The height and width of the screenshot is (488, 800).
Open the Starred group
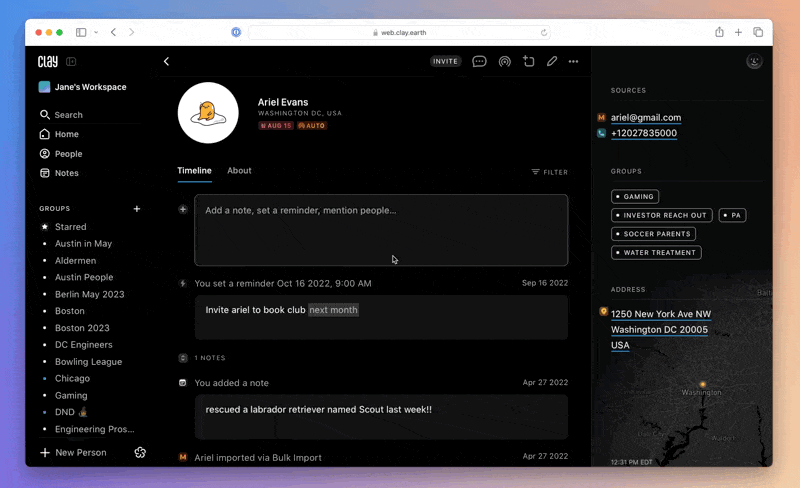point(70,227)
